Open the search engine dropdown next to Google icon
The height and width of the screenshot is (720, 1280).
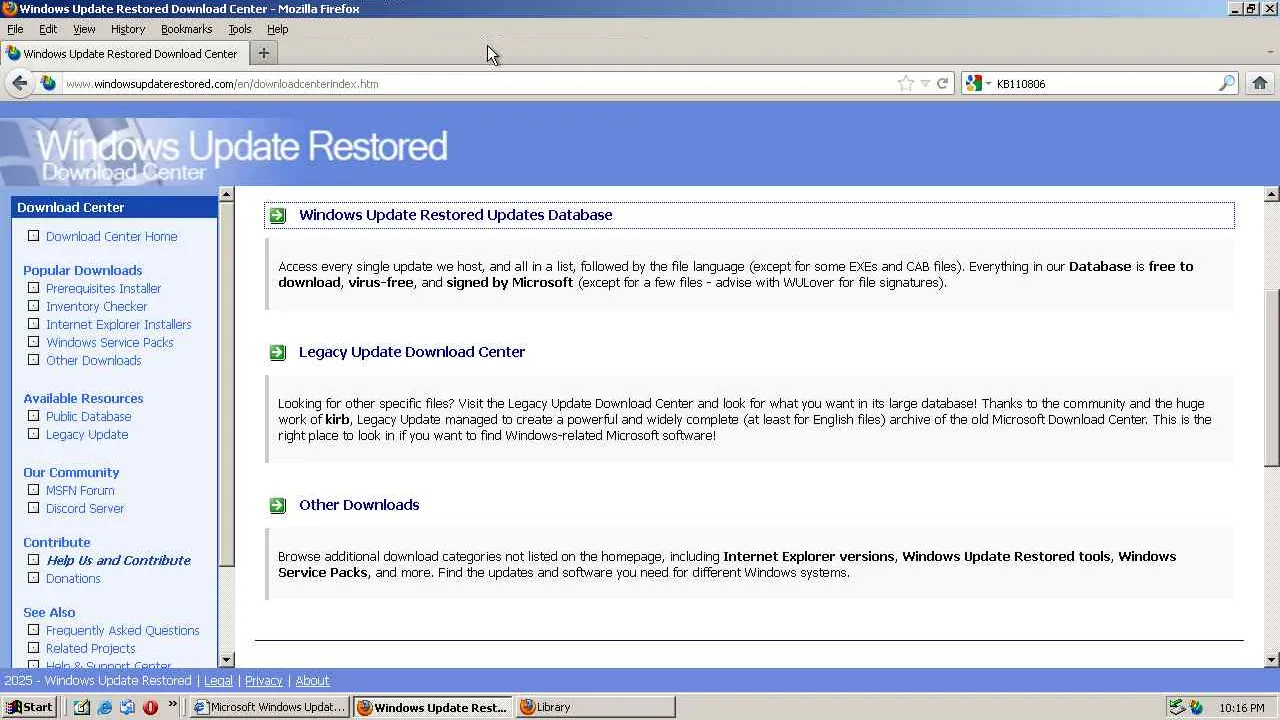tap(988, 84)
